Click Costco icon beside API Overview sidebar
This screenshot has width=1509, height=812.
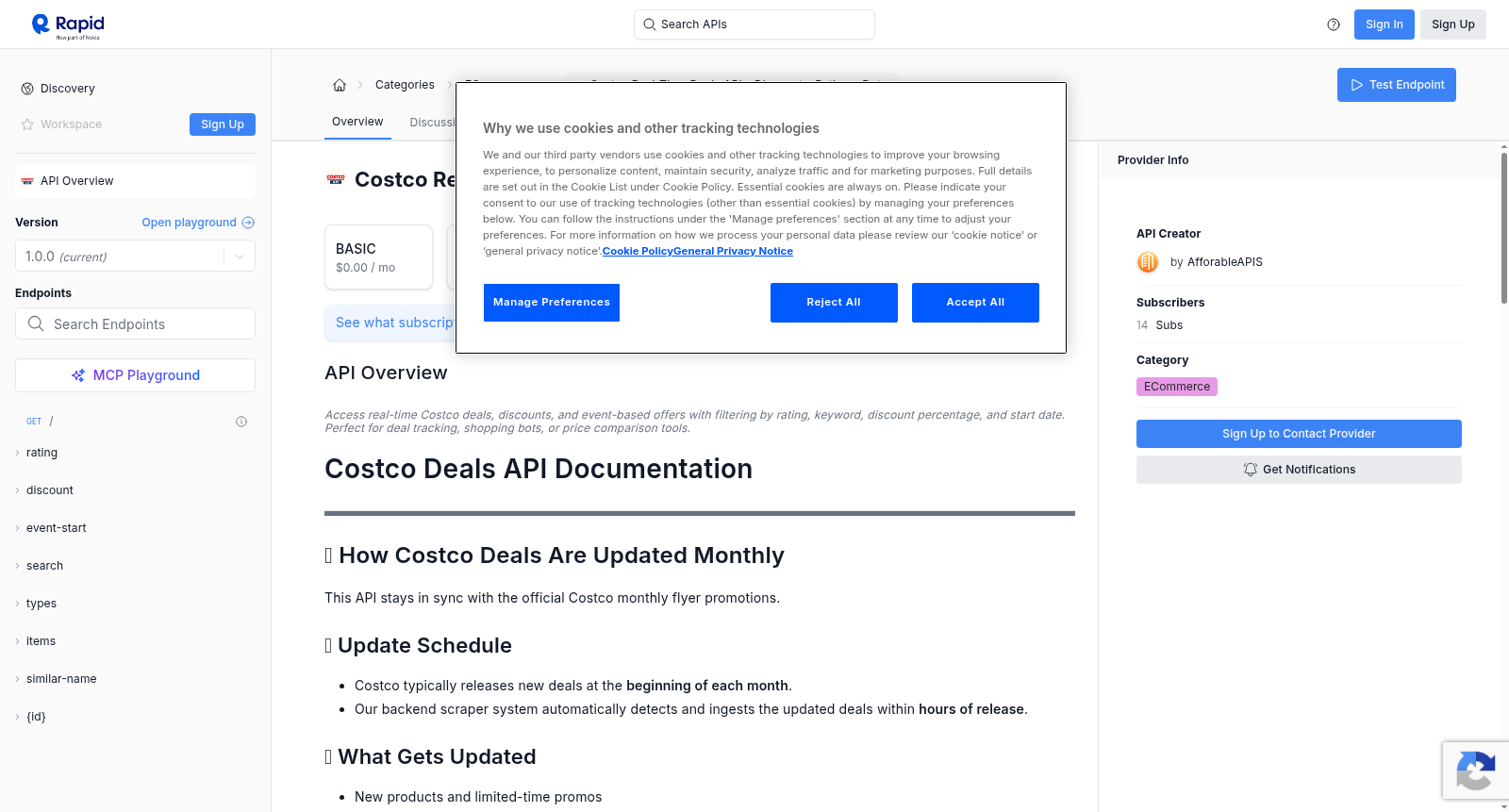(27, 181)
